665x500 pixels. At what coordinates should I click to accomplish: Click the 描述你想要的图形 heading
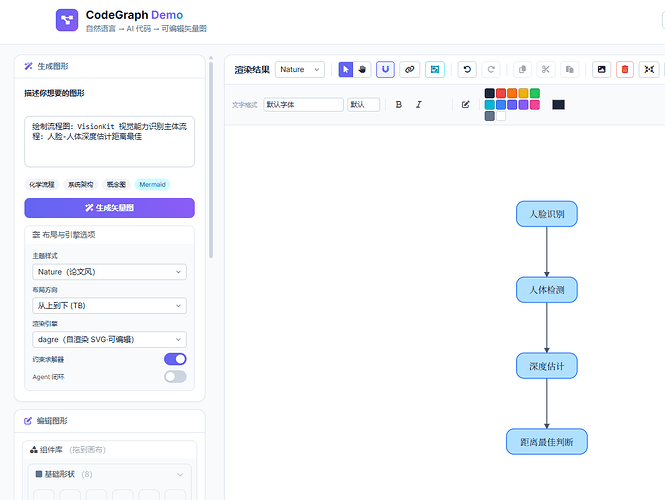[54, 93]
